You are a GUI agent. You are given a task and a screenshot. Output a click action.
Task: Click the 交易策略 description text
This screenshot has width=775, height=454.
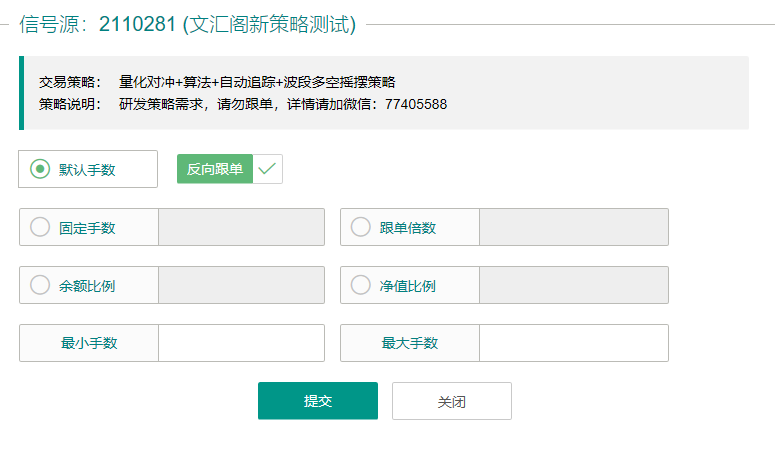pyautogui.click(x=257, y=82)
